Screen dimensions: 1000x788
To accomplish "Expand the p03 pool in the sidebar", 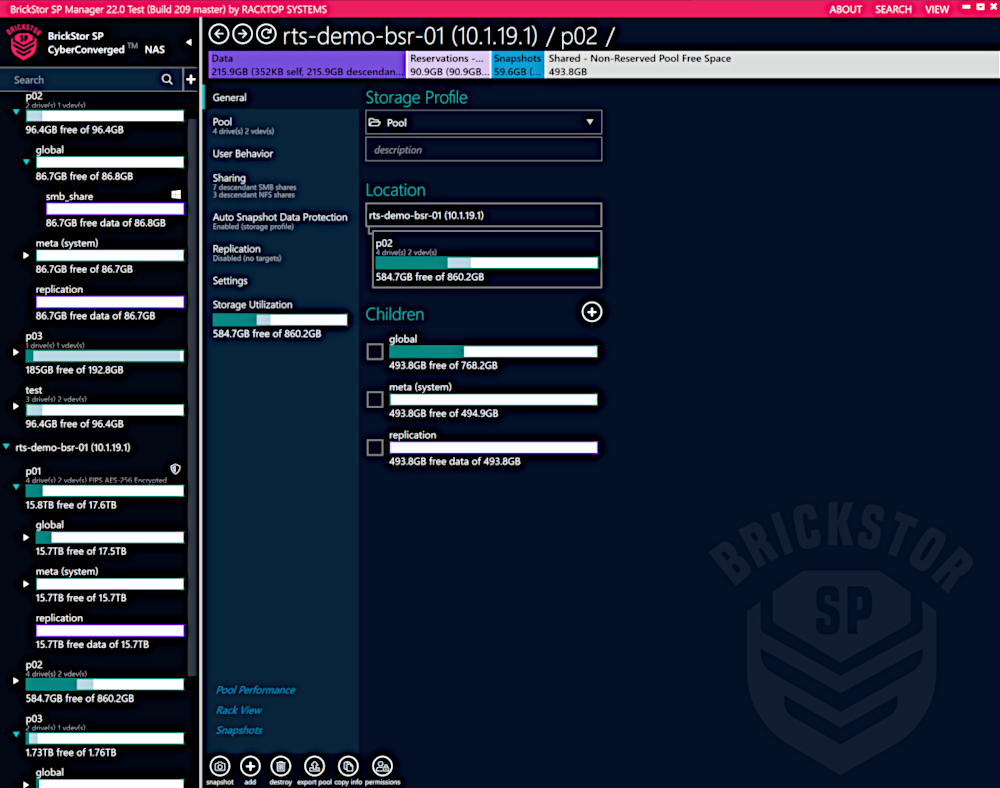I will (16, 352).
